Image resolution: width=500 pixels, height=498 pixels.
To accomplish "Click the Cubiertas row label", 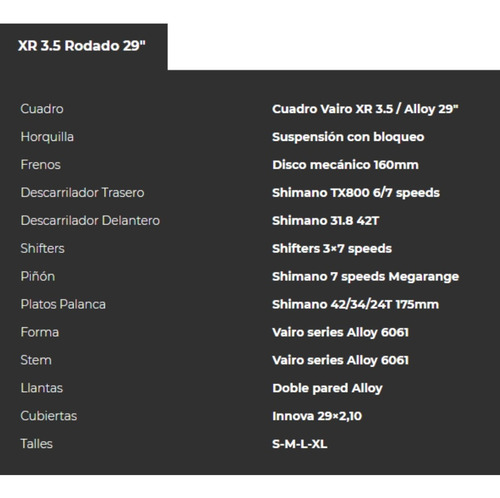I will pyautogui.click(x=49, y=416).
